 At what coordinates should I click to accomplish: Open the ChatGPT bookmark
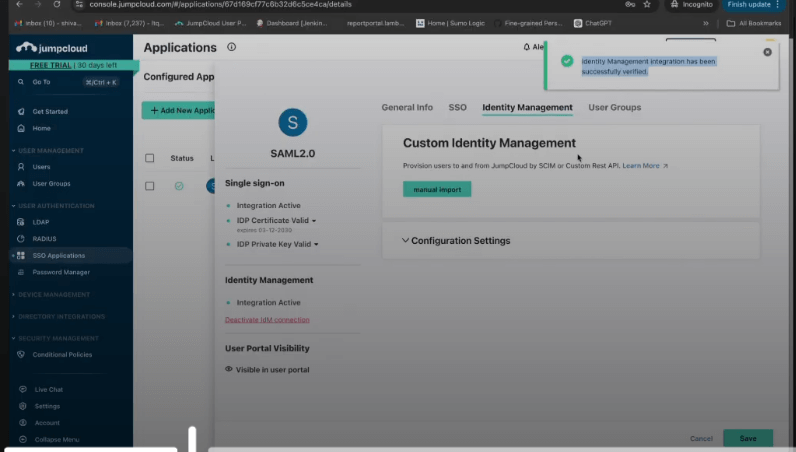coord(592,23)
